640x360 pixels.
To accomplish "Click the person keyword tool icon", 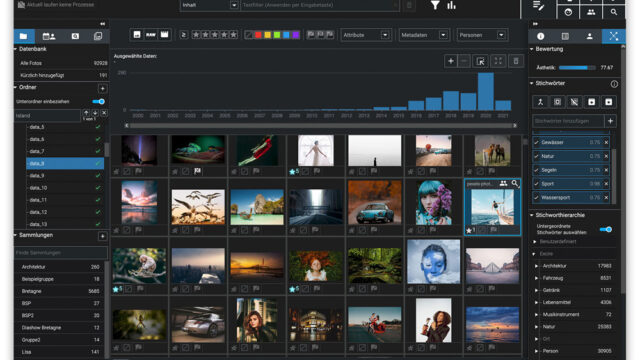I will coord(540,102).
